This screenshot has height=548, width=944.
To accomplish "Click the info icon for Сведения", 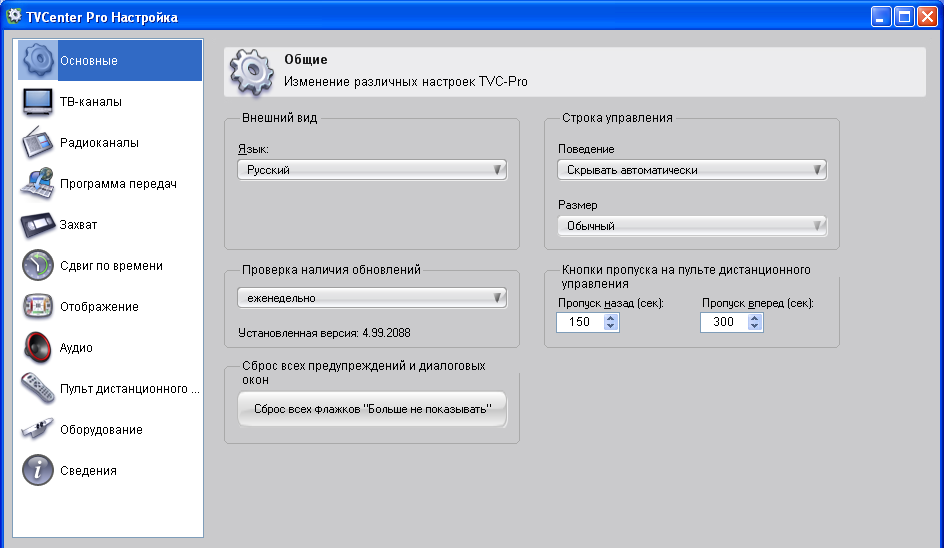I will click(38, 470).
